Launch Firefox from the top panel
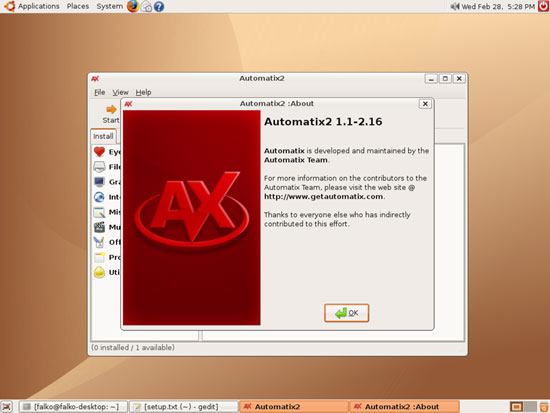Screen dimensions: 550x413 pos(133,6)
